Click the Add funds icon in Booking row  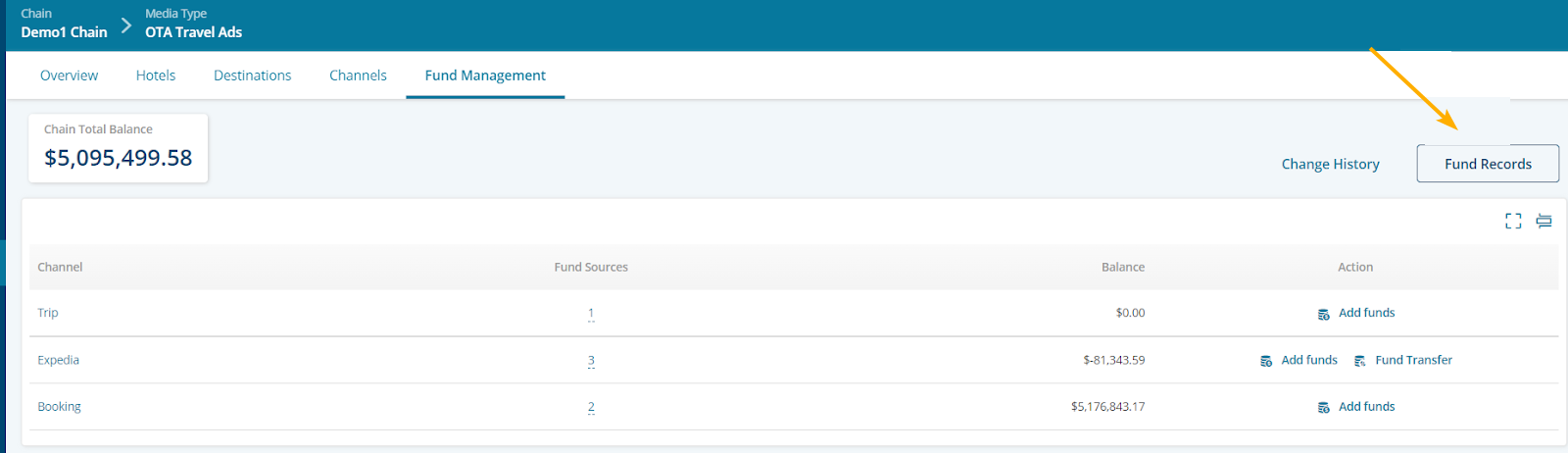1324,407
